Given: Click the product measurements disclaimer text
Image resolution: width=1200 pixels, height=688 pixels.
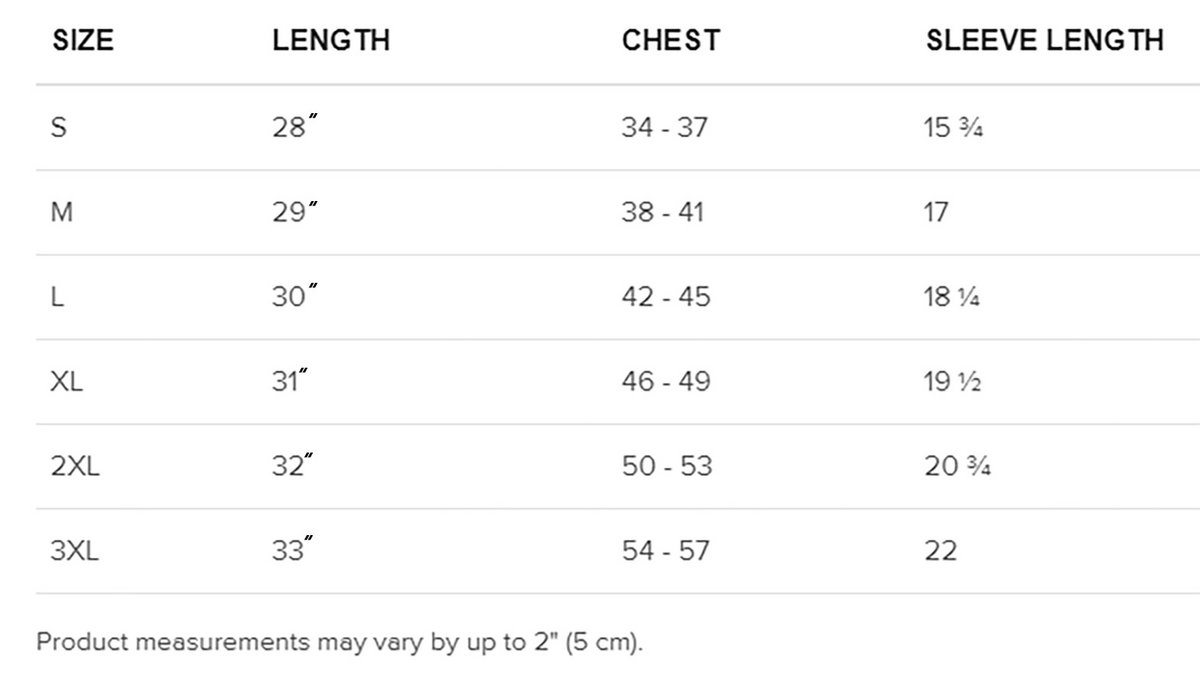Looking at the screenshot, I should coord(340,641).
